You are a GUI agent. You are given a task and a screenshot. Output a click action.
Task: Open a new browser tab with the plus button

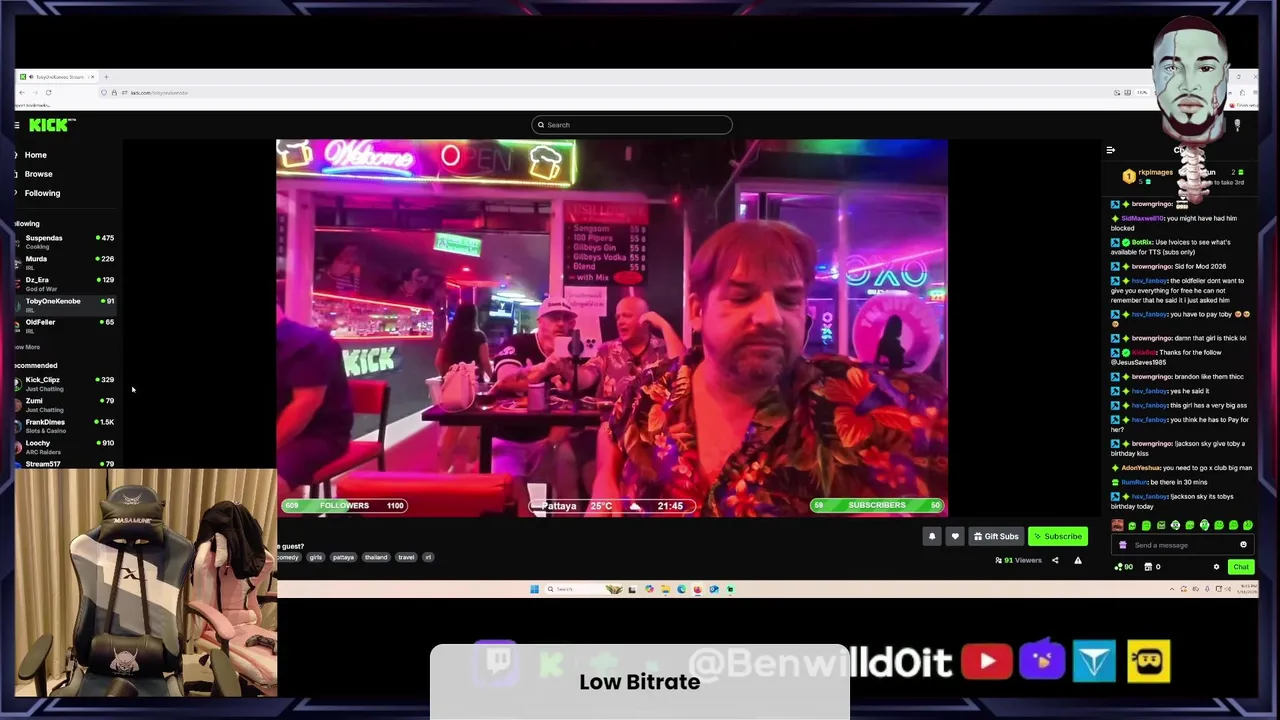[107, 77]
